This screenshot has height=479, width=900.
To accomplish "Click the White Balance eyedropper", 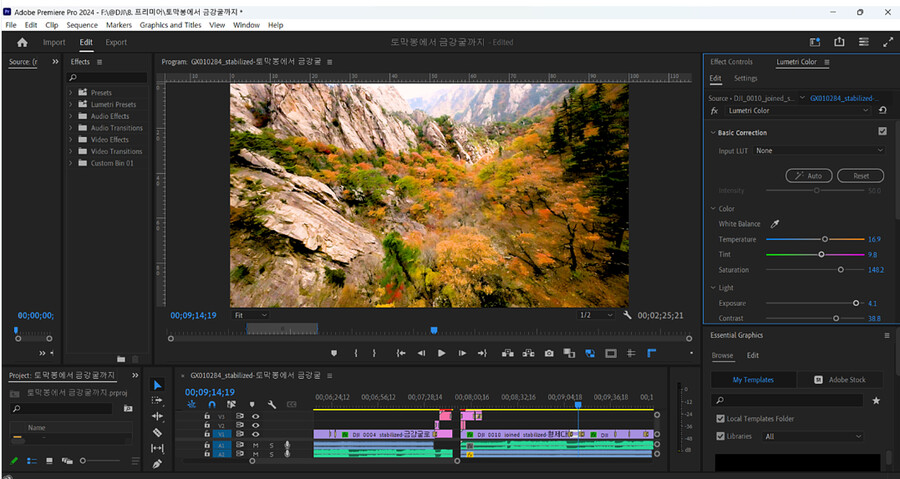I will click(774, 224).
